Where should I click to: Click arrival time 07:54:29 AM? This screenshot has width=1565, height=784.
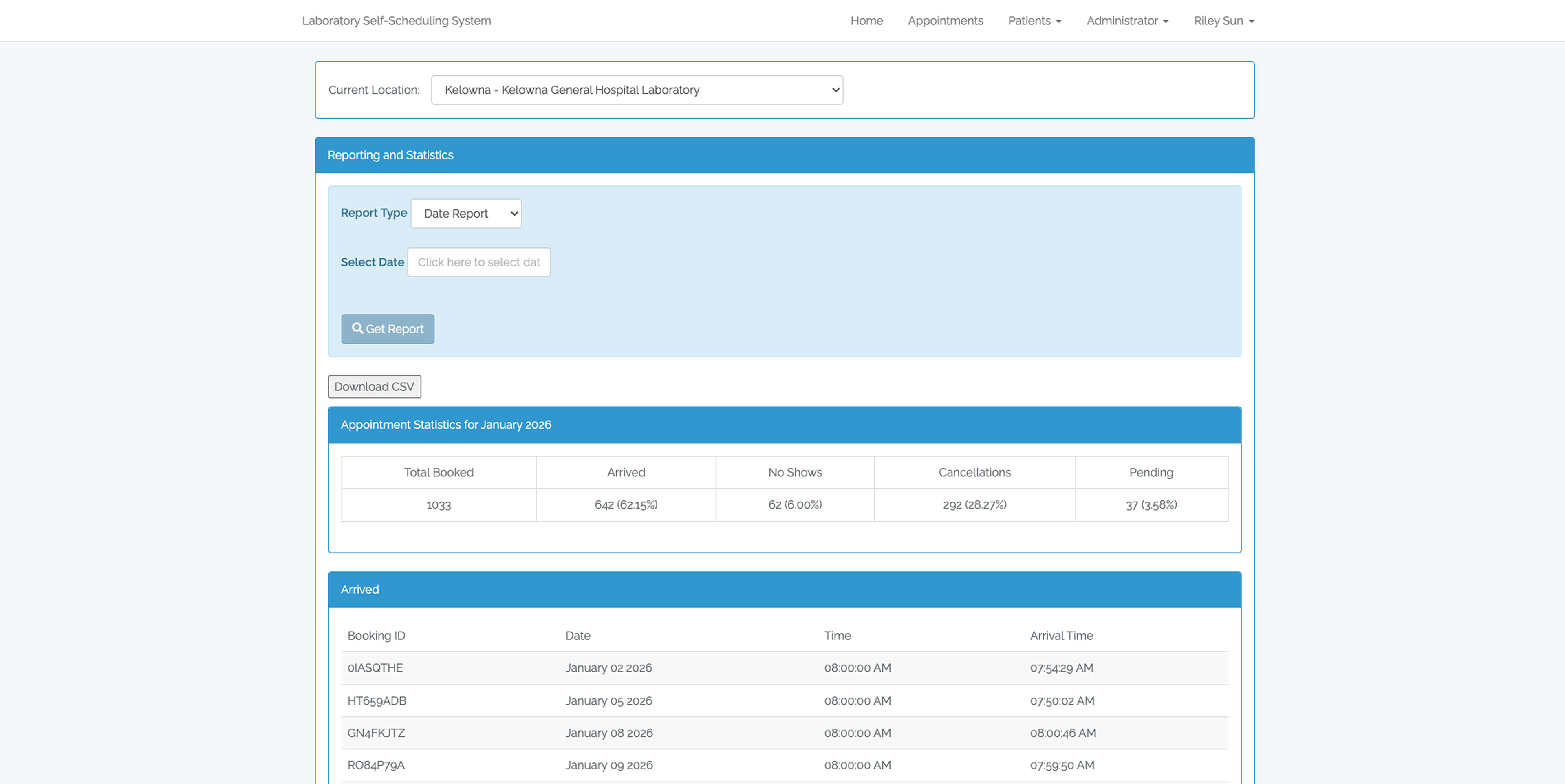click(1061, 668)
